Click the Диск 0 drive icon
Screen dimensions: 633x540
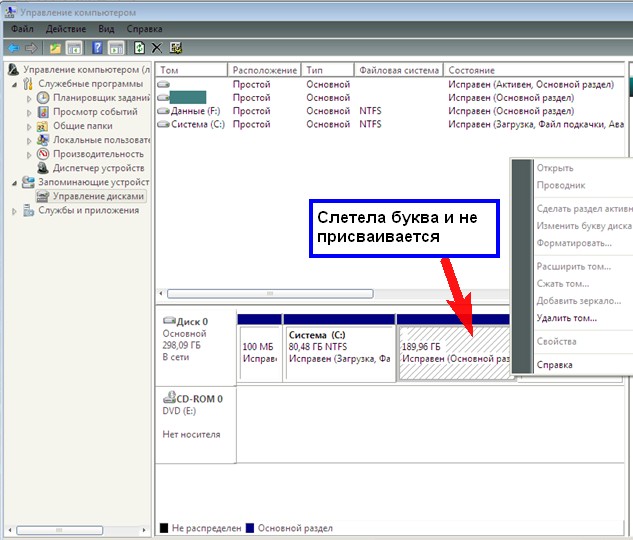tap(169, 321)
